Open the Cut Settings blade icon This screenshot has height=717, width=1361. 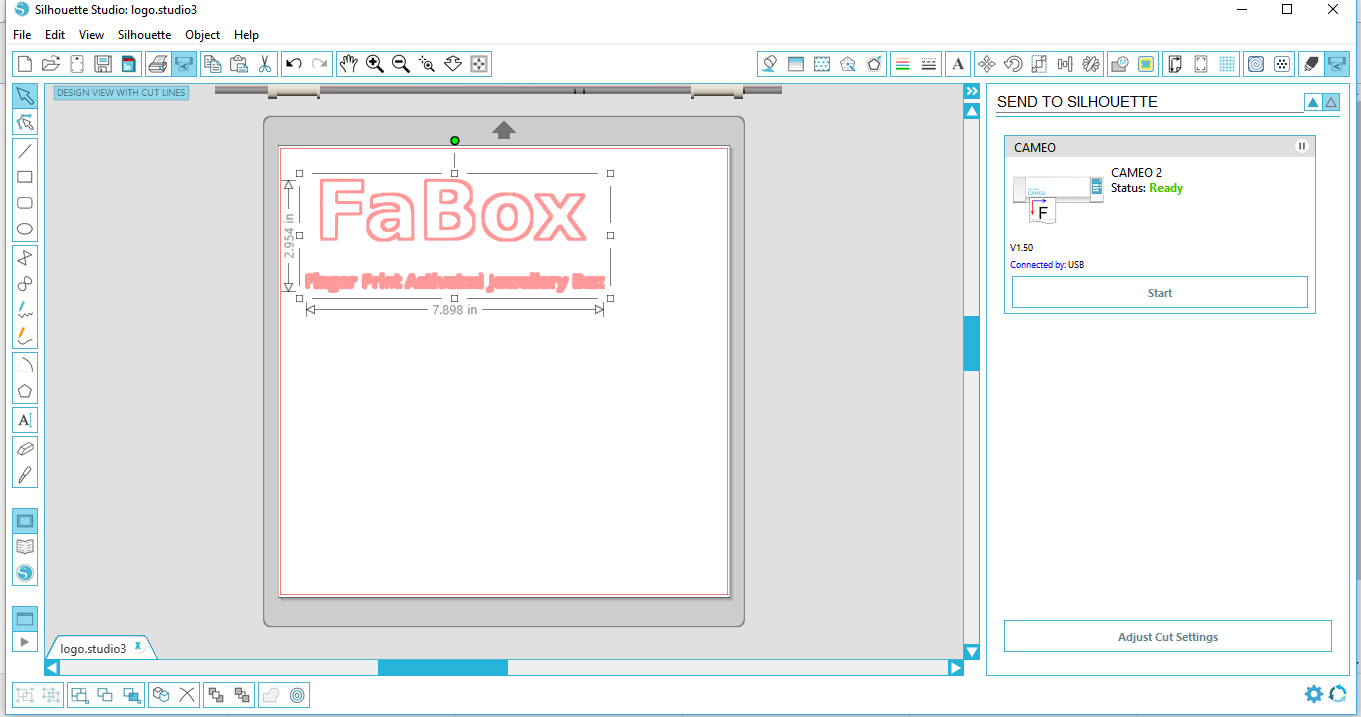pos(1311,64)
